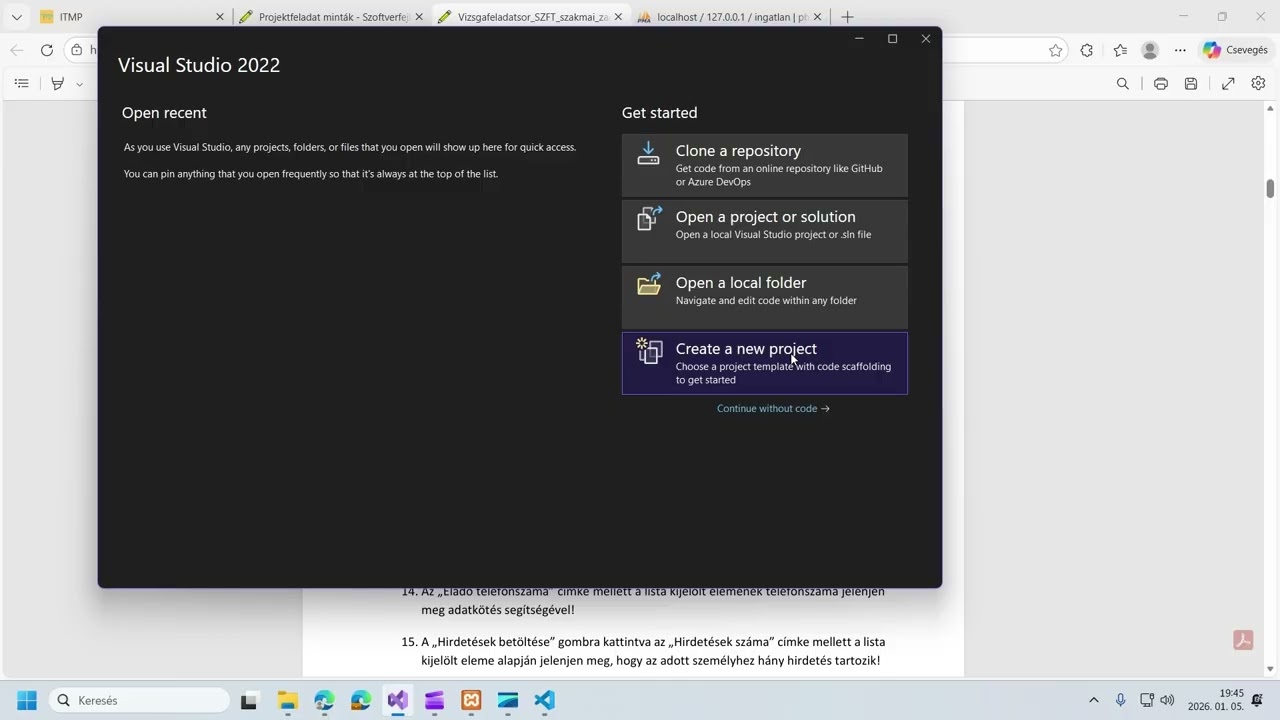Click the red Adobe PDF icon
Image resolution: width=1280 pixels, height=720 pixels.
point(1243,640)
